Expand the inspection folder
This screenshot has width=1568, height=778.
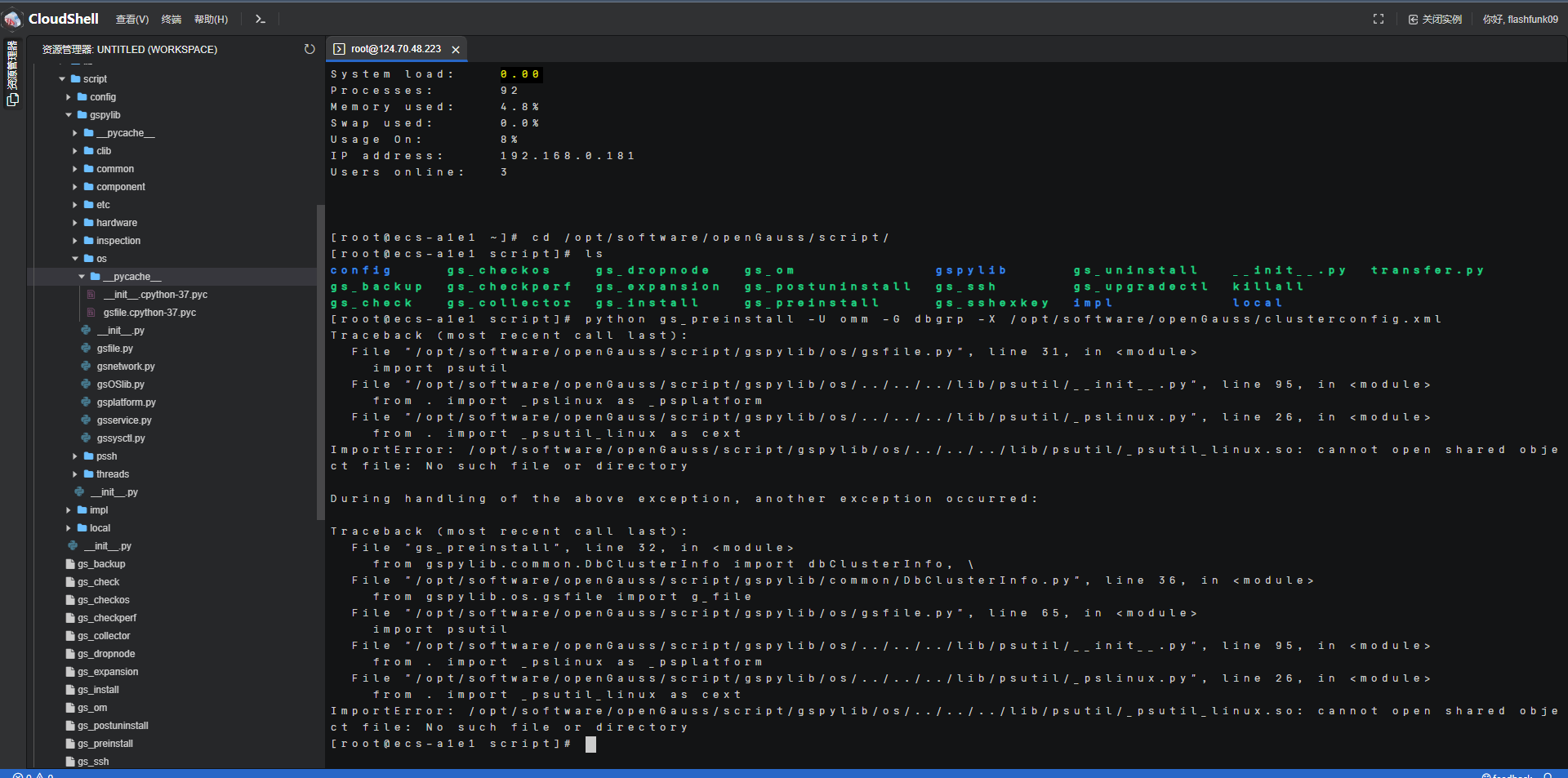(x=75, y=241)
